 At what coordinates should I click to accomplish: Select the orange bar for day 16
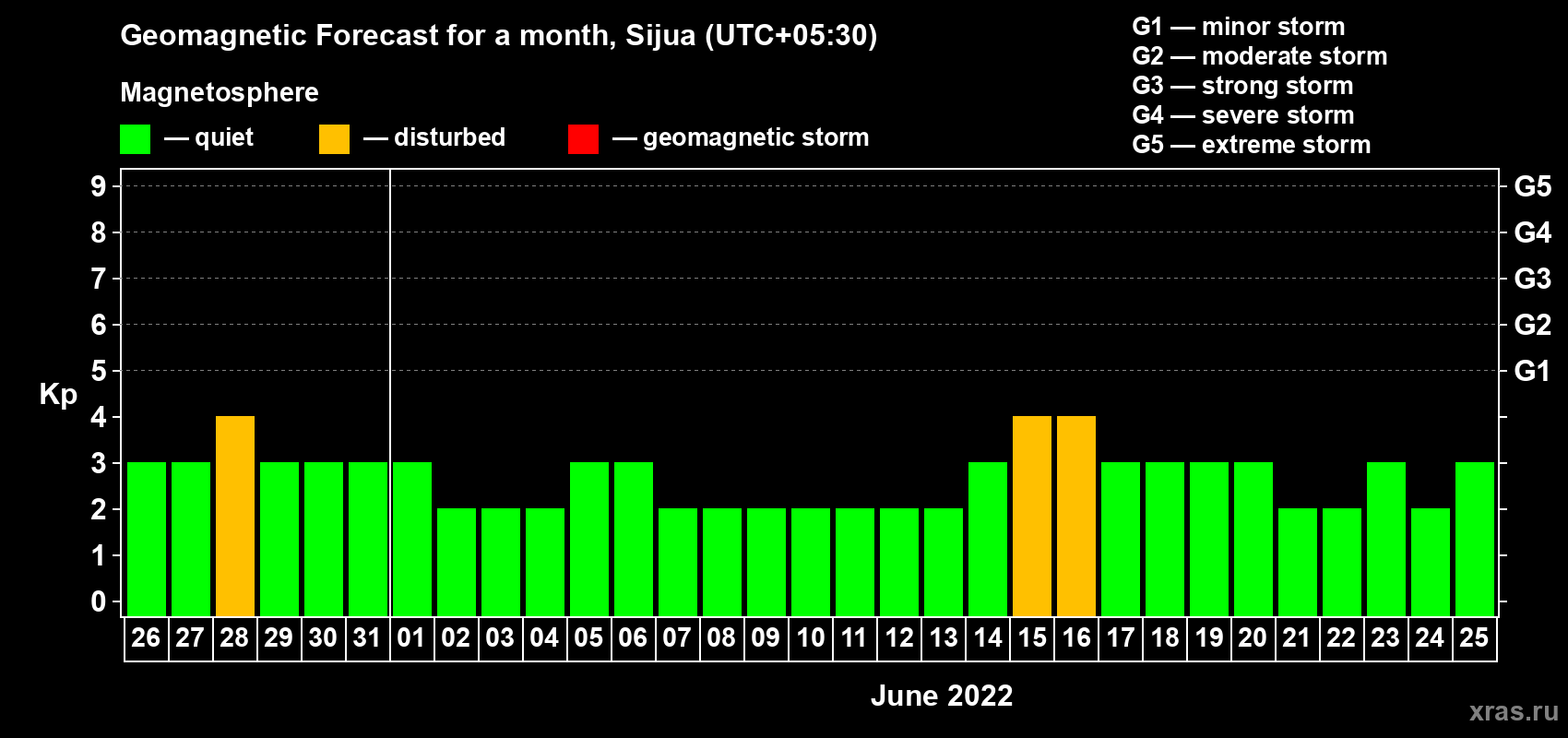tap(1076, 516)
